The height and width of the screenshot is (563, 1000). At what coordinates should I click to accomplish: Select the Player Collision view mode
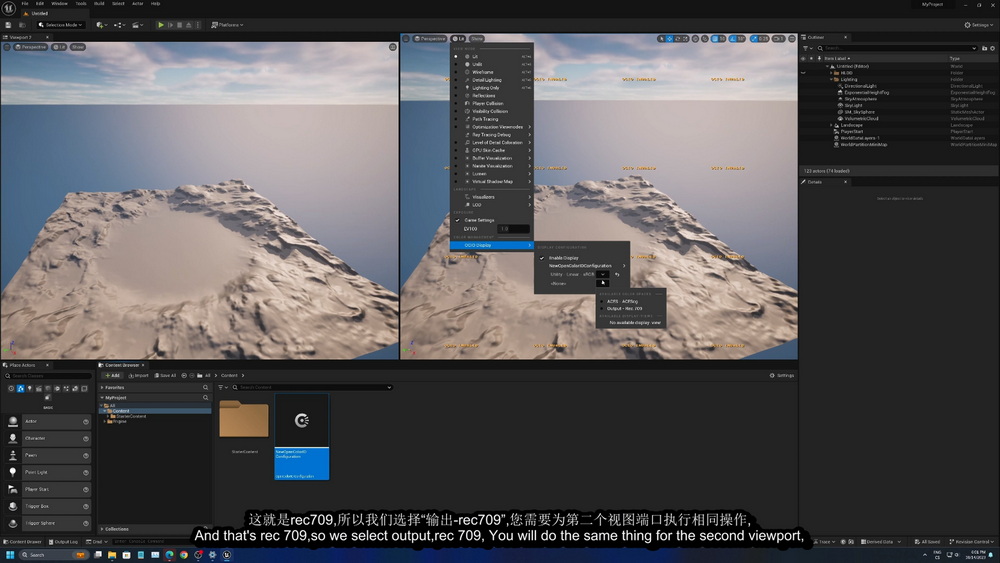click(x=492, y=103)
